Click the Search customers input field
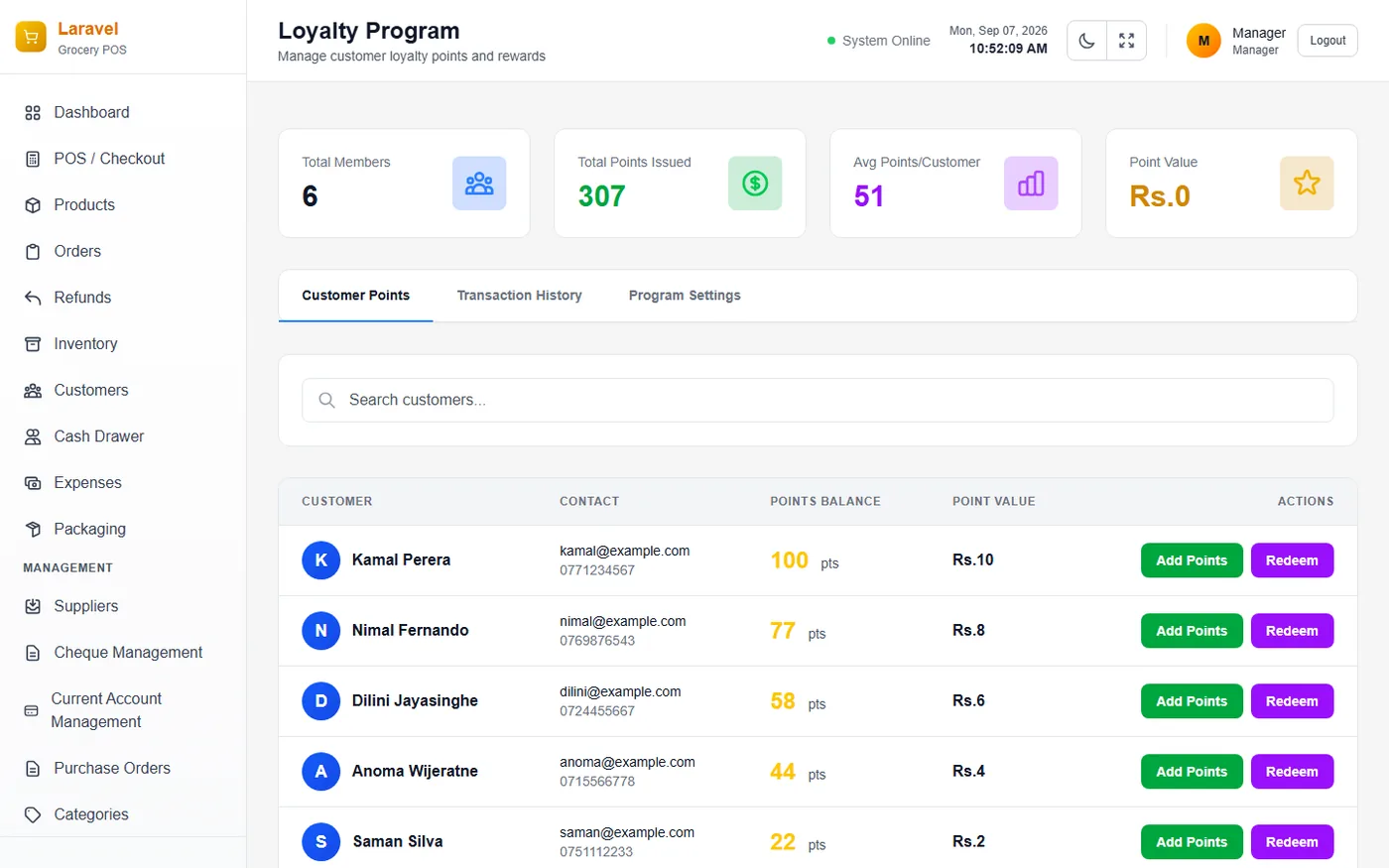Screen dimensions: 1389x868 click(x=818, y=401)
